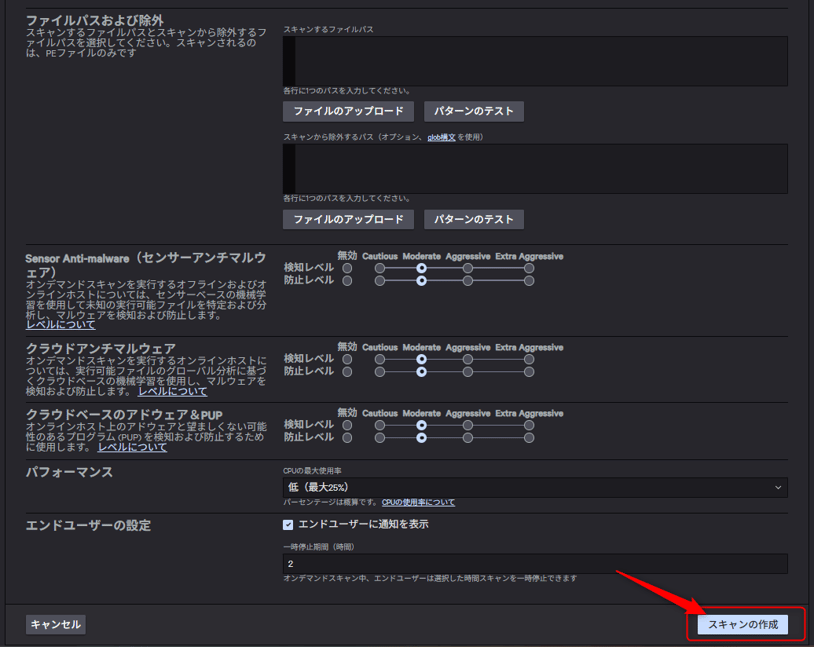Open the CPUの使用率について link
Screen dimensions: 814x647
pyautogui.click(x=418, y=502)
